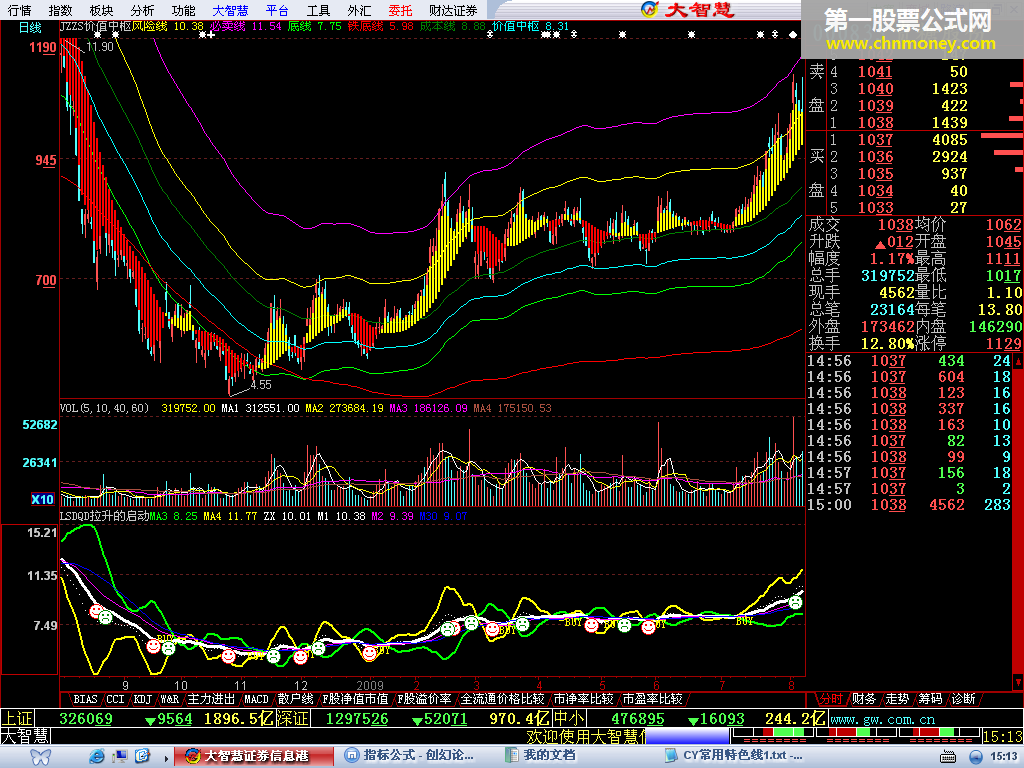Open the 功能 menu
The height and width of the screenshot is (768, 1024).
[183, 10]
